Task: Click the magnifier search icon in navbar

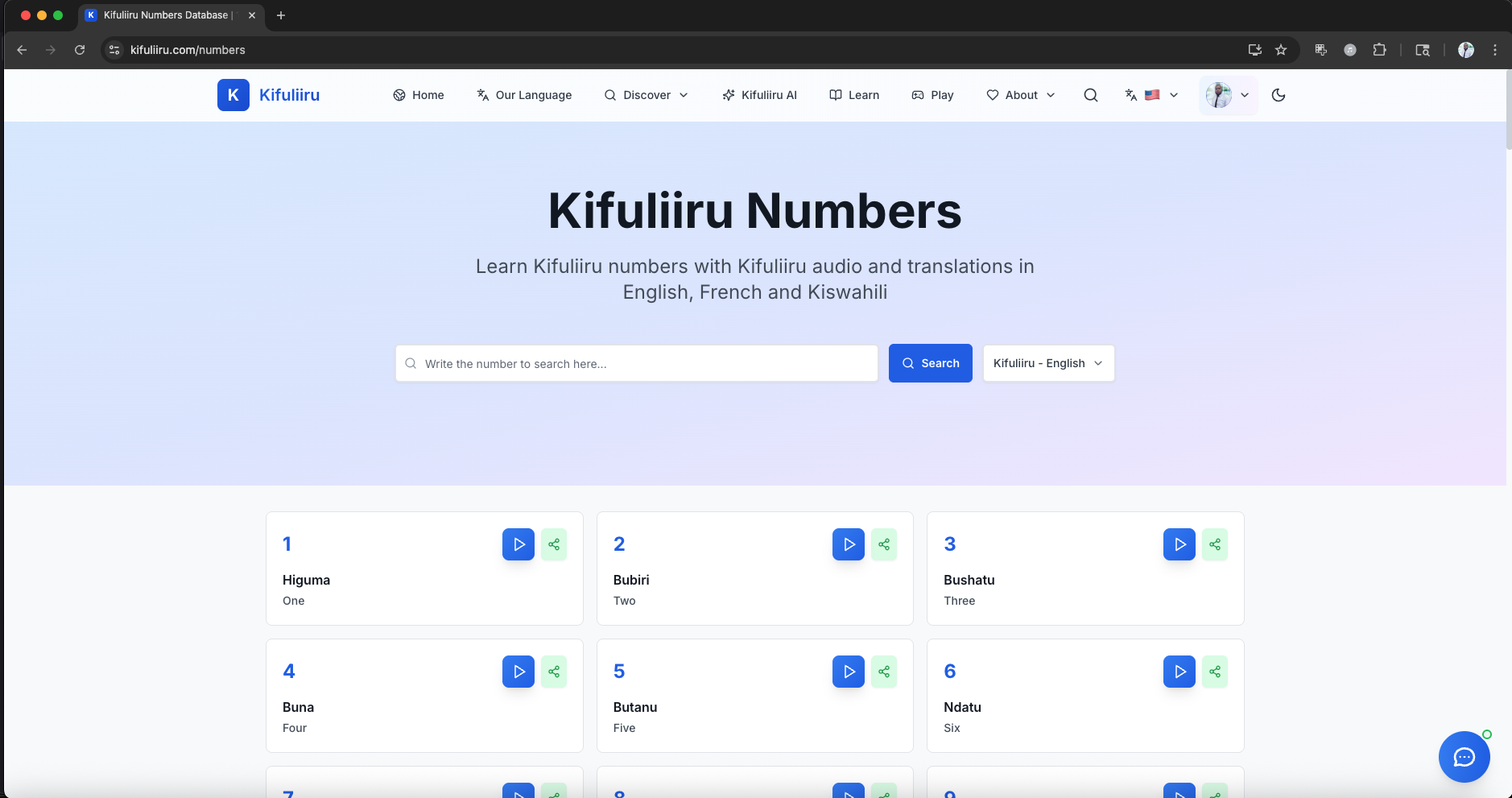Action: click(1091, 95)
